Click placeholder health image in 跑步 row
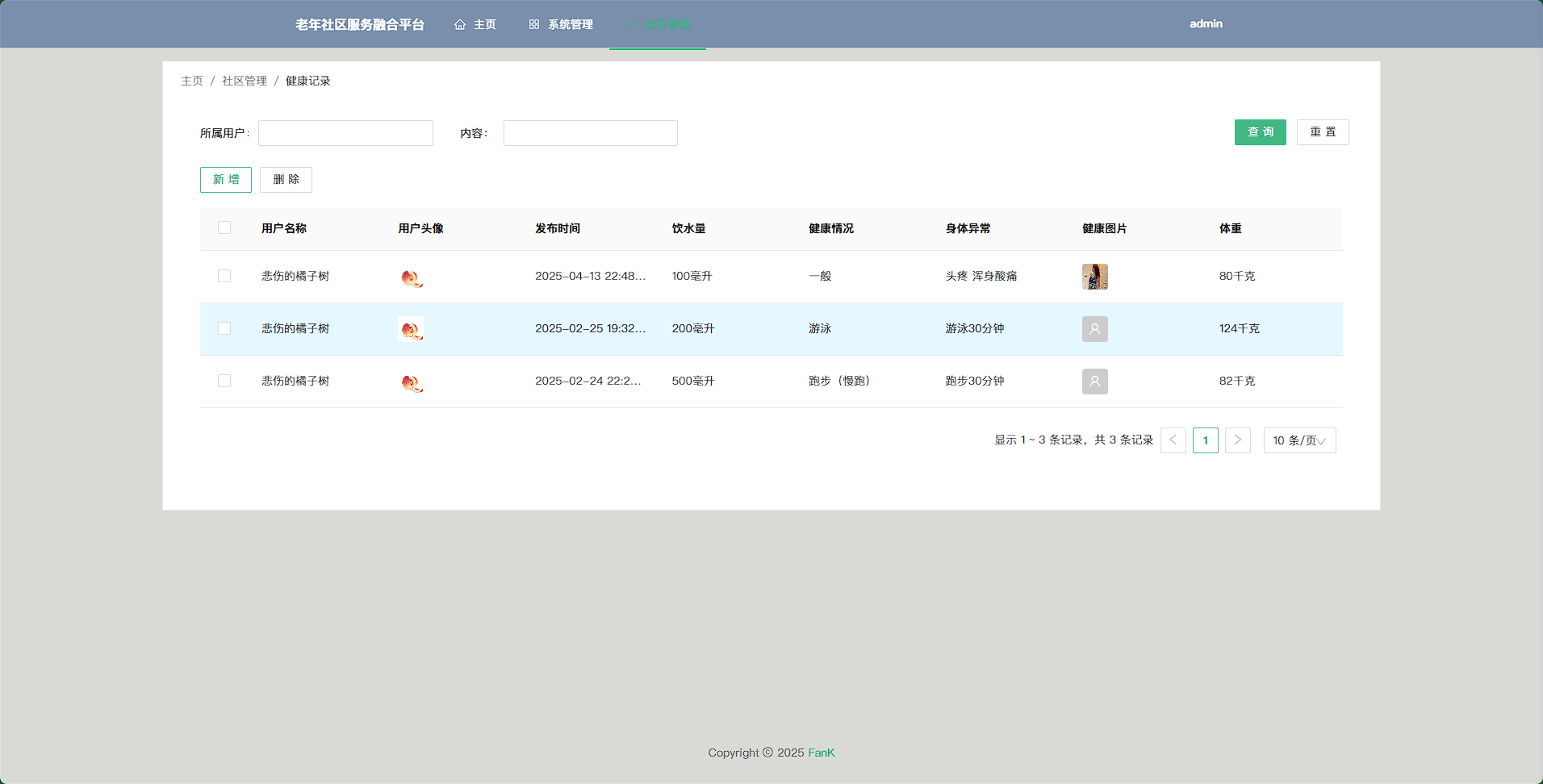This screenshot has width=1543, height=784. pos(1094,382)
